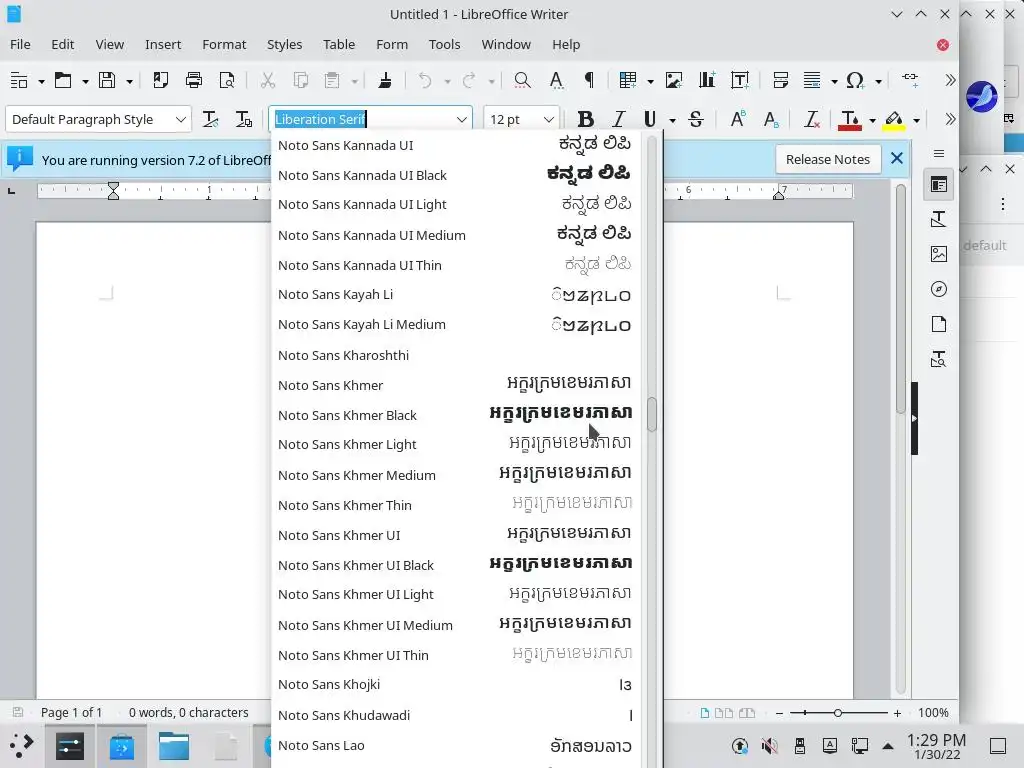Image resolution: width=1024 pixels, height=768 pixels.
Task: Click the Print icon
Action: 194,80
